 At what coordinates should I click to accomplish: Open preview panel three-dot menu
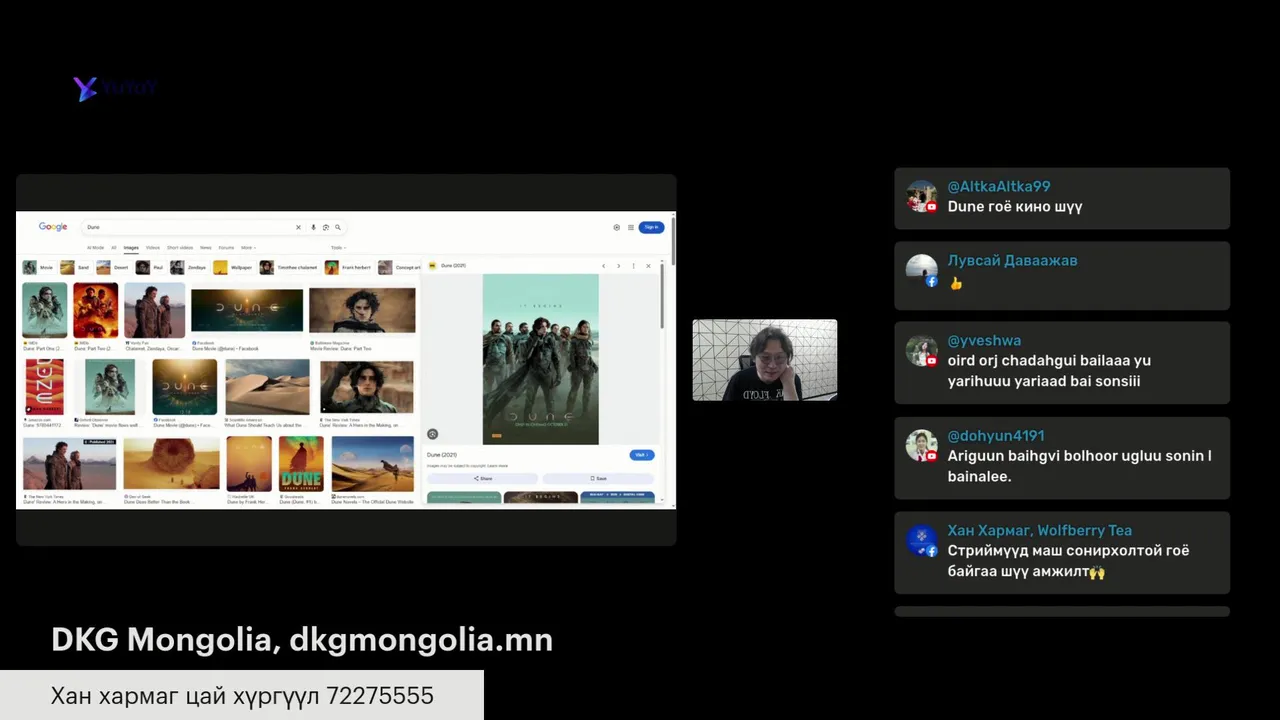point(633,265)
